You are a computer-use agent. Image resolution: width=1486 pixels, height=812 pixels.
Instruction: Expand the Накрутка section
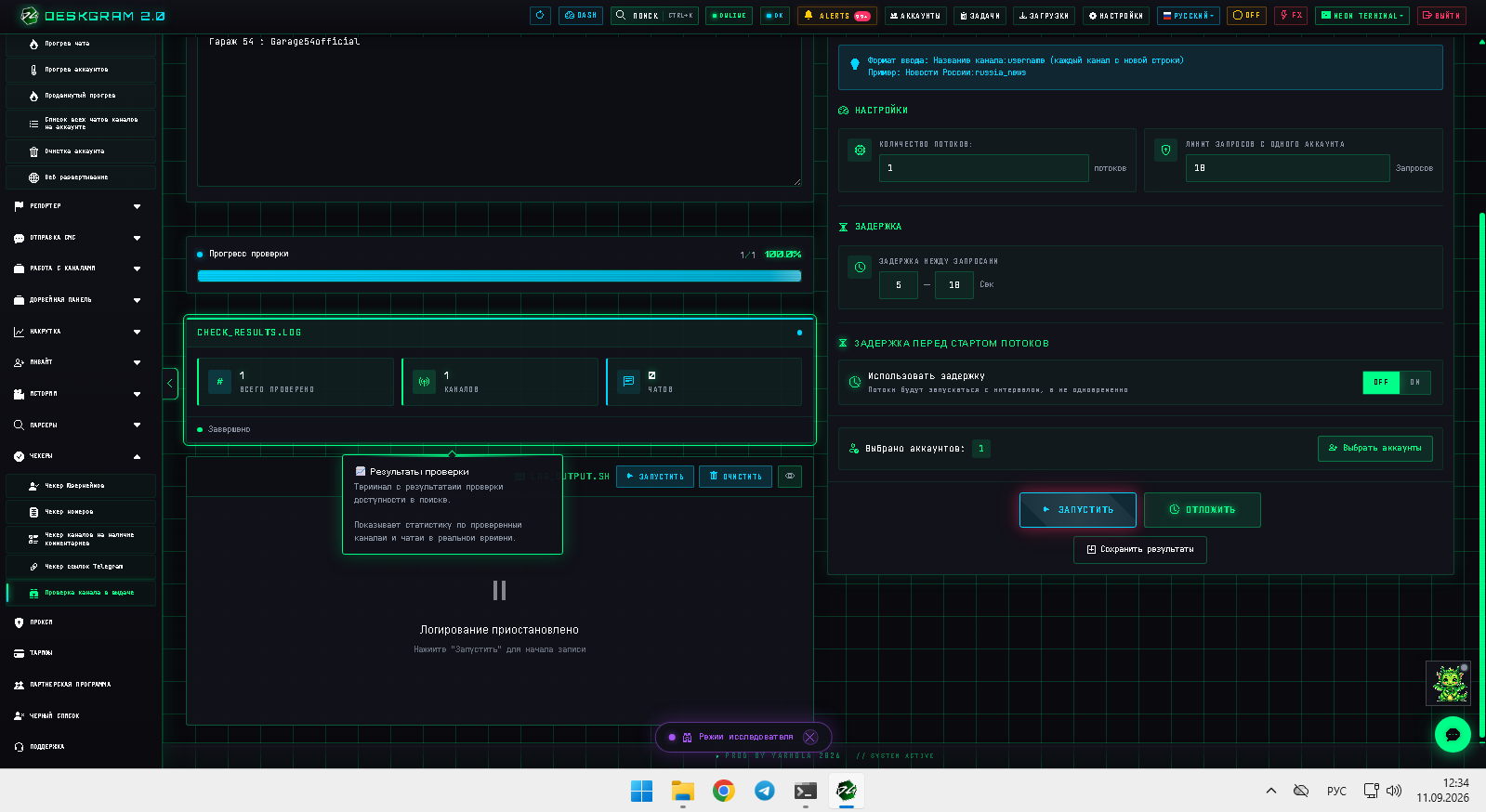tap(80, 332)
